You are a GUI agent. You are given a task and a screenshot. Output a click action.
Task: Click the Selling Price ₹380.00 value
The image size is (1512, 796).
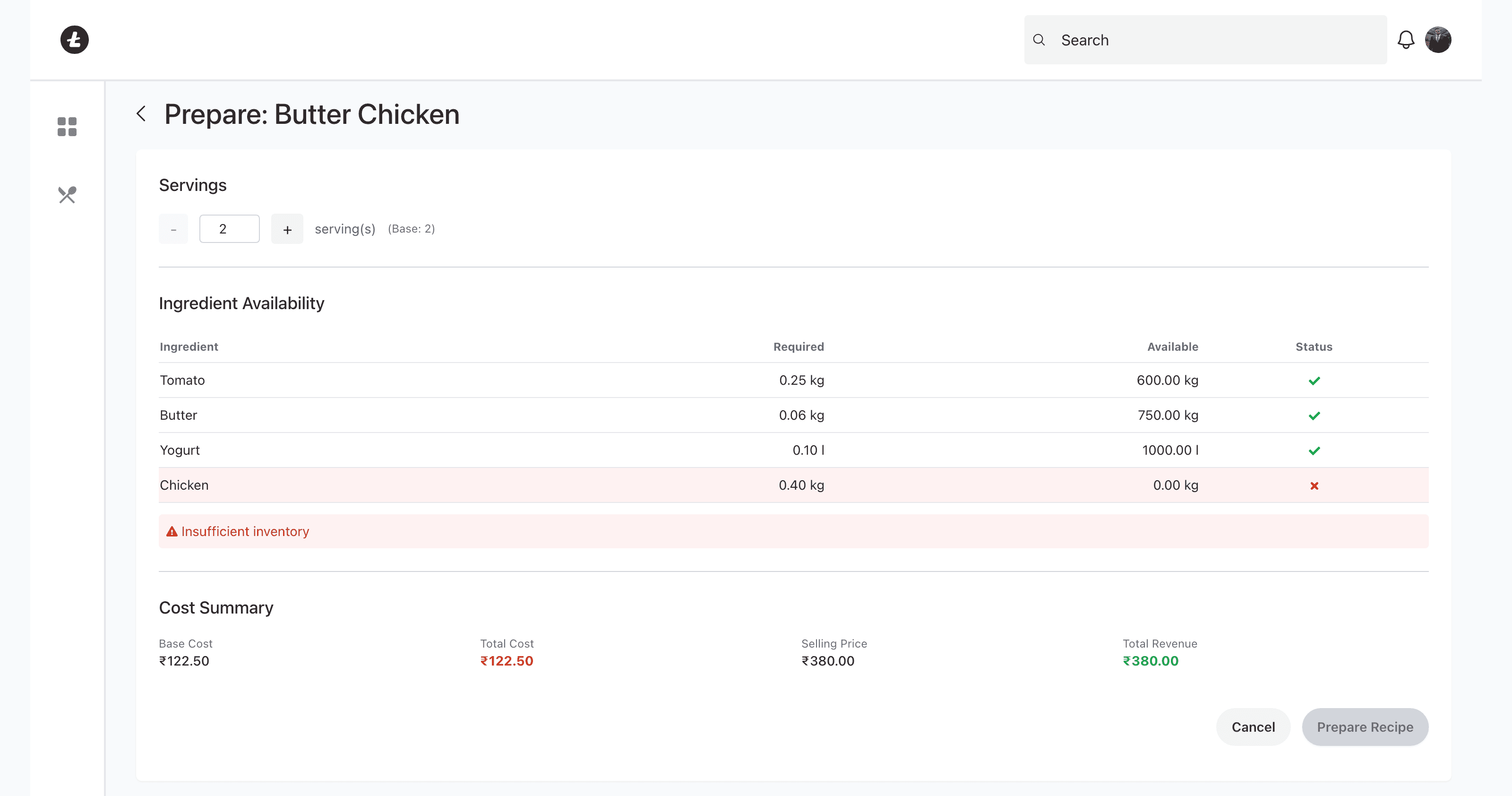coord(828,661)
